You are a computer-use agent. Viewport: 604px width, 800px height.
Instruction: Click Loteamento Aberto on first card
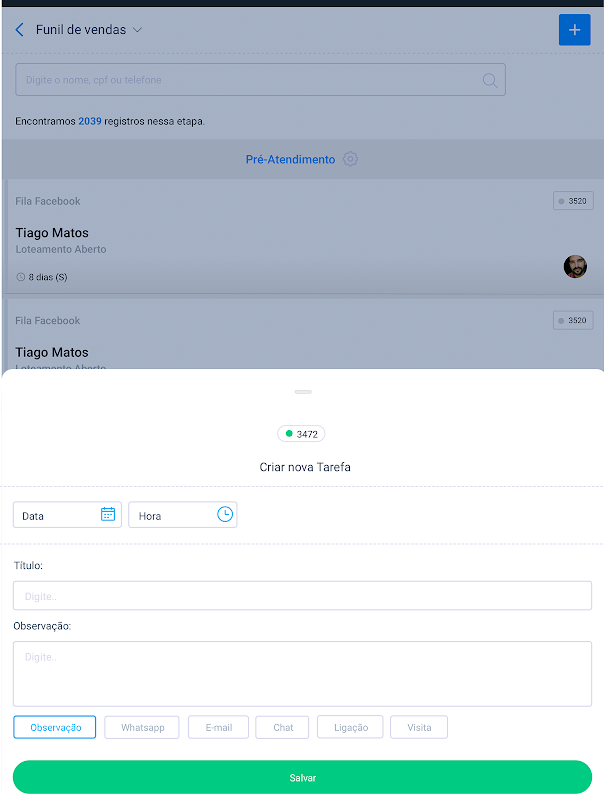pyautogui.click(x=61, y=249)
